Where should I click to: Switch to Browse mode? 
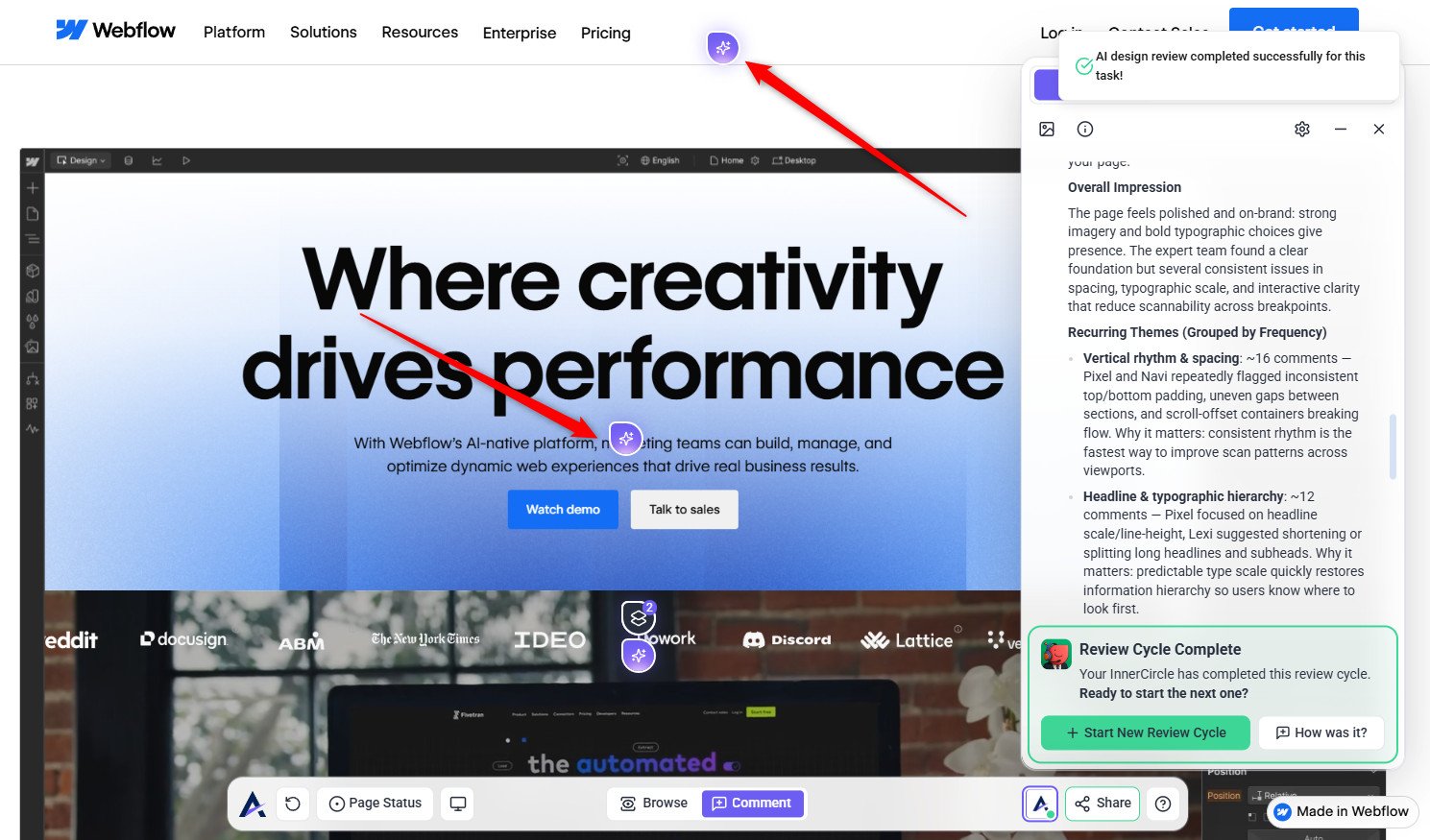point(654,804)
